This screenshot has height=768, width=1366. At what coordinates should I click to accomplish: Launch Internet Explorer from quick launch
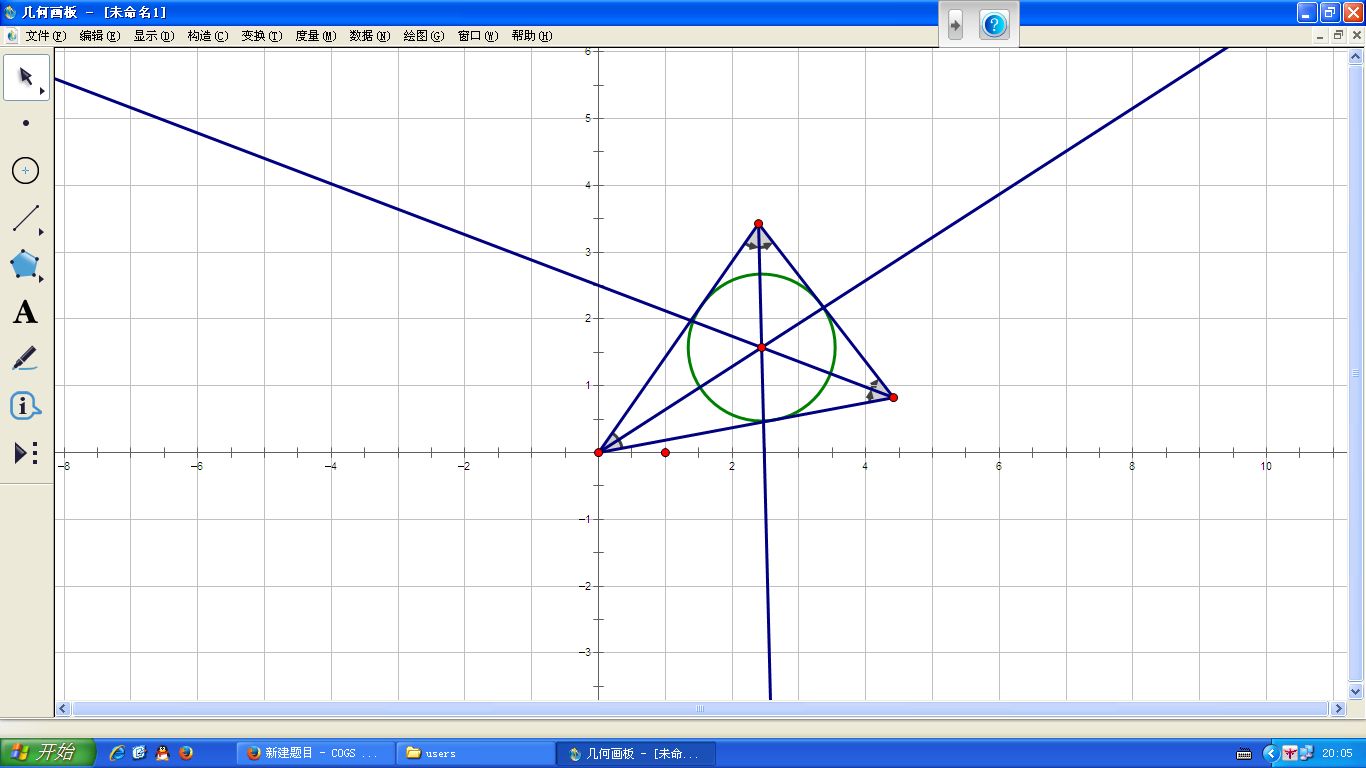click(x=117, y=753)
